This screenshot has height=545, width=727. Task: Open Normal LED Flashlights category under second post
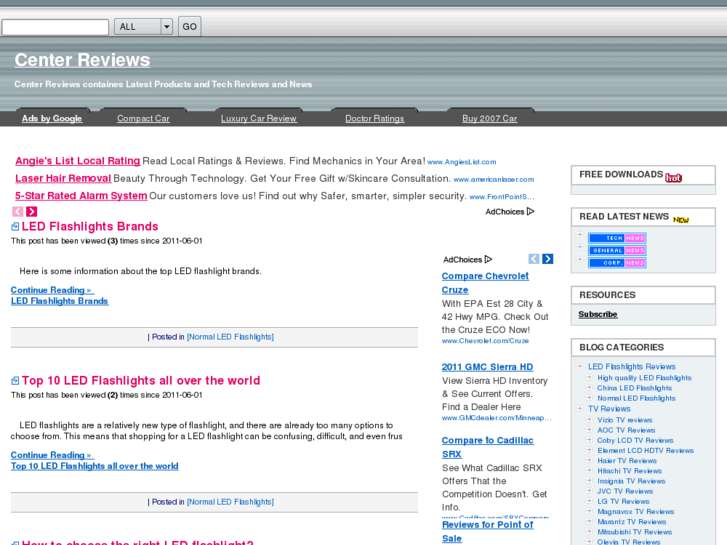pyautogui.click(x=230, y=502)
